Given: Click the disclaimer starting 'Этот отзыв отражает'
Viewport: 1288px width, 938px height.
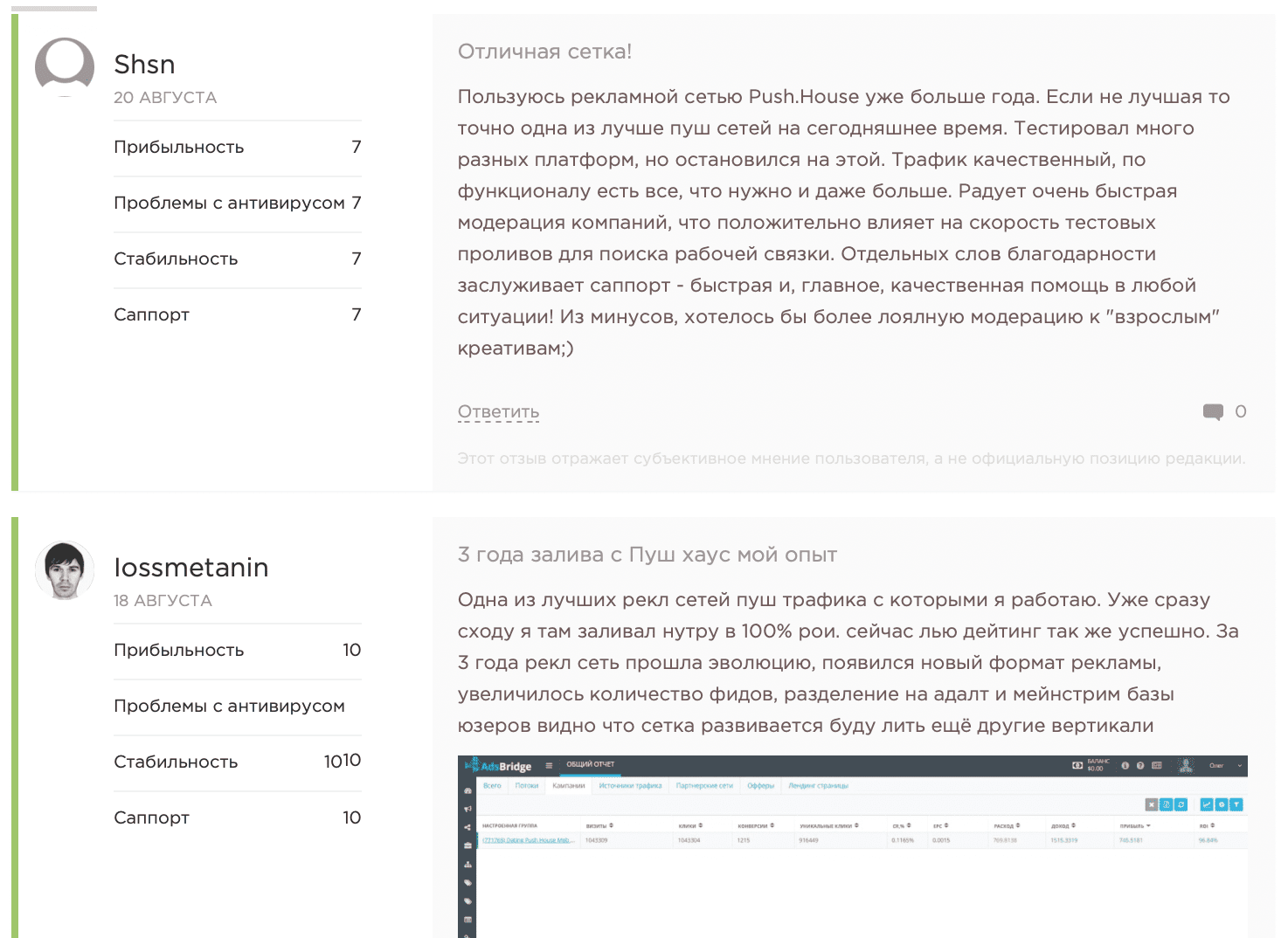Looking at the screenshot, I should [x=851, y=459].
